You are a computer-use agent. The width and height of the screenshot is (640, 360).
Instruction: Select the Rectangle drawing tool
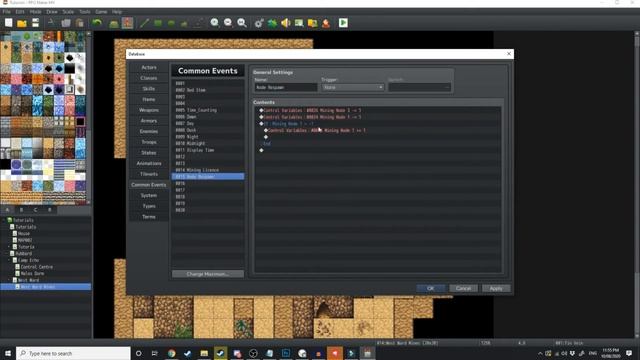pyautogui.click(x=158, y=23)
